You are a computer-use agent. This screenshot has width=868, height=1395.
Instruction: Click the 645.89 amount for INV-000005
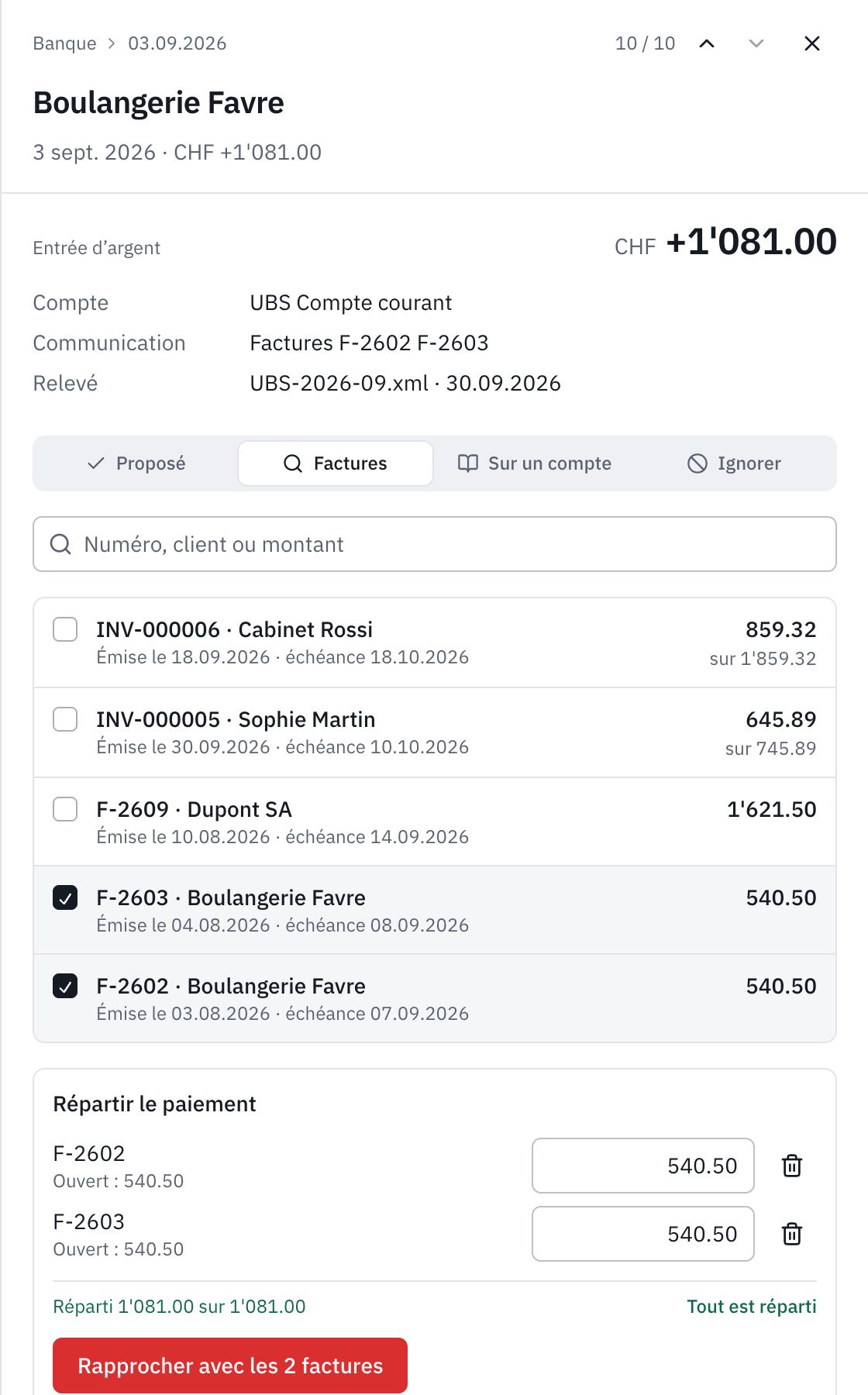pos(781,719)
